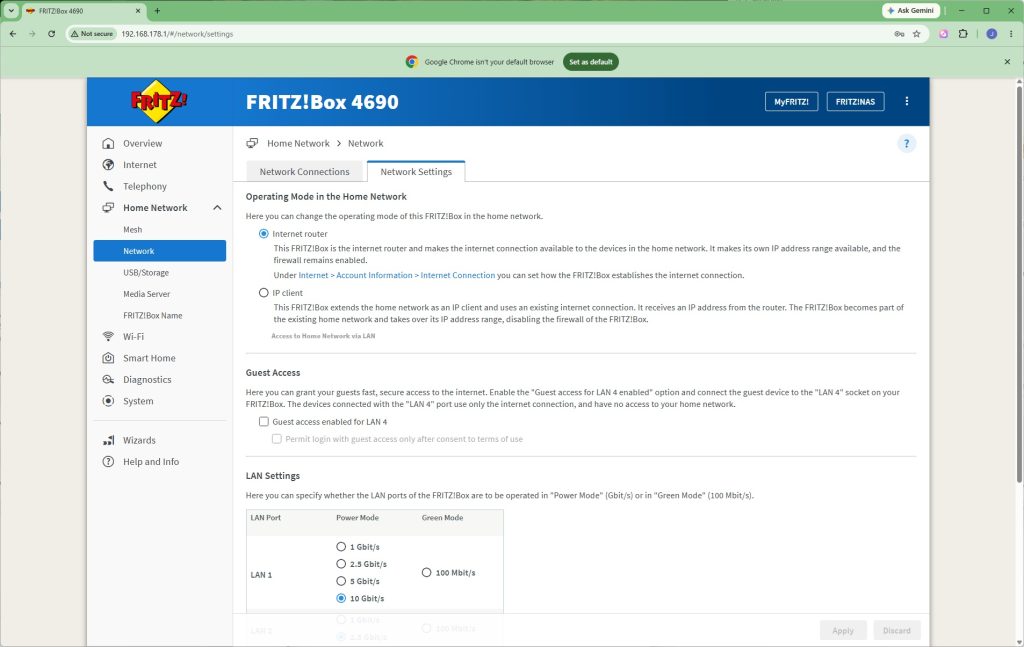Screen dimensions: 1024x647
Task: Click the MyFRITZ! button
Action: pyautogui.click(x=792, y=102)
